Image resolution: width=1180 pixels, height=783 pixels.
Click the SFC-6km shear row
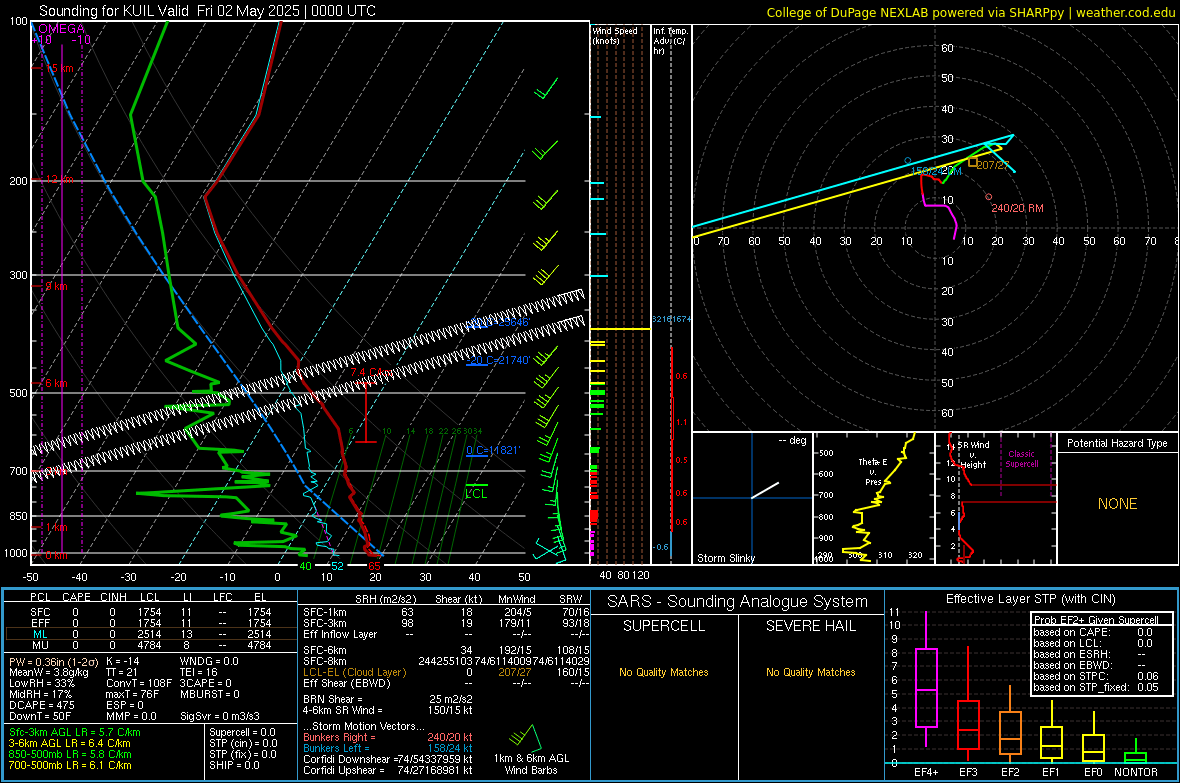[446, 650]
